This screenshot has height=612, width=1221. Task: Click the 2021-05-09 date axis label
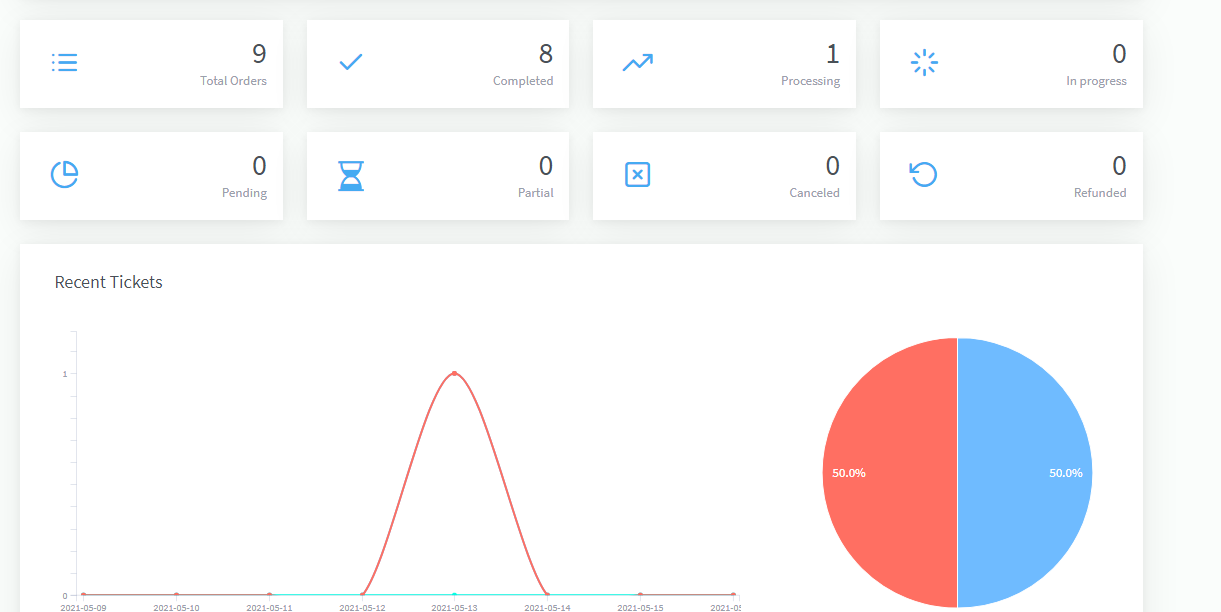pyautogui.click(x=83, y=607)
